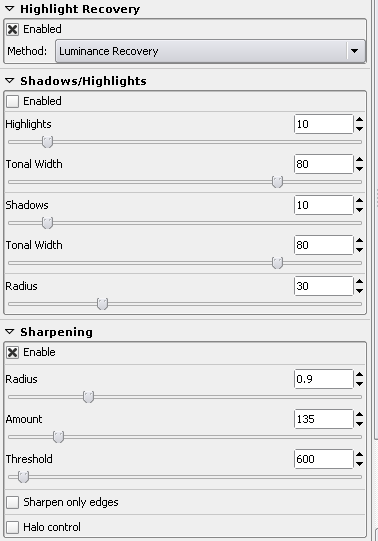Click the Sharpening Amount slider handle
The width and height of the screenshot is (378, 541).
point(58,437)
